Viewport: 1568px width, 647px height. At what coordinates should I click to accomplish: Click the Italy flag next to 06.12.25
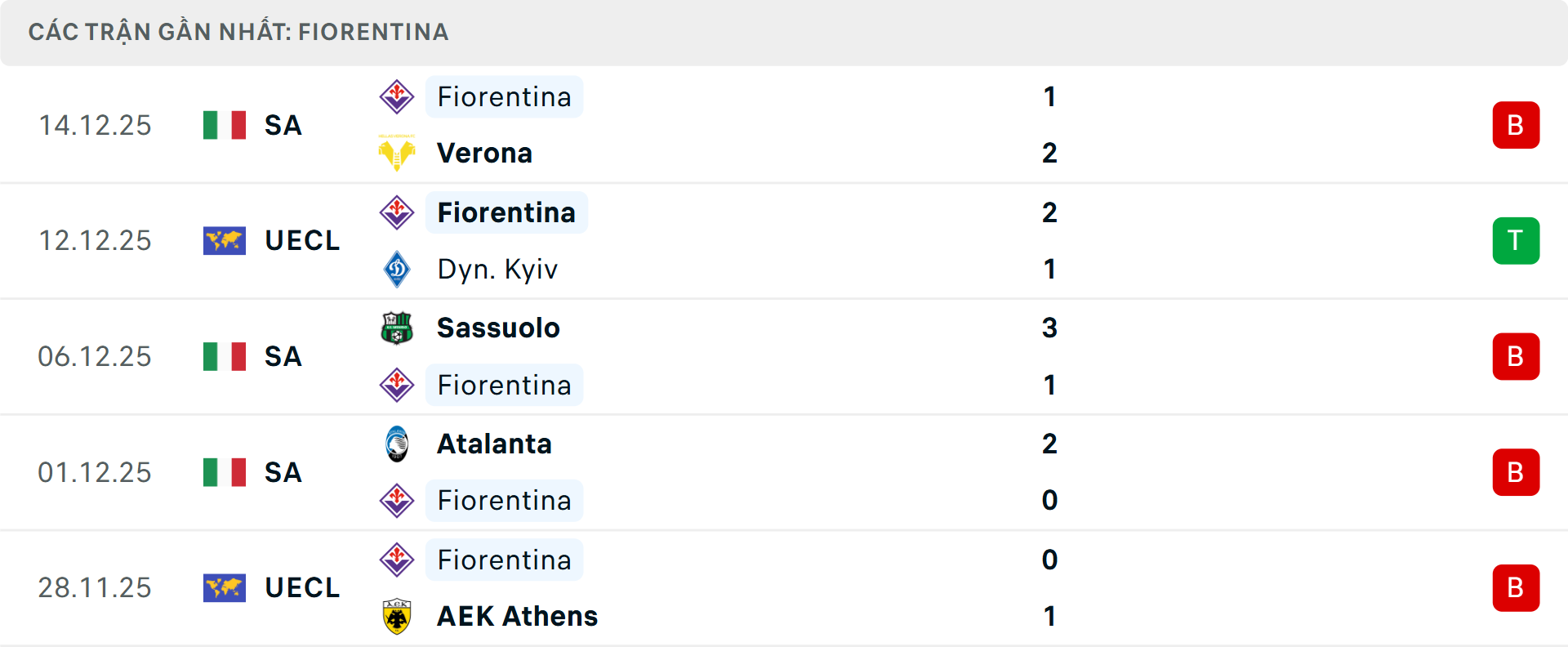225,356
